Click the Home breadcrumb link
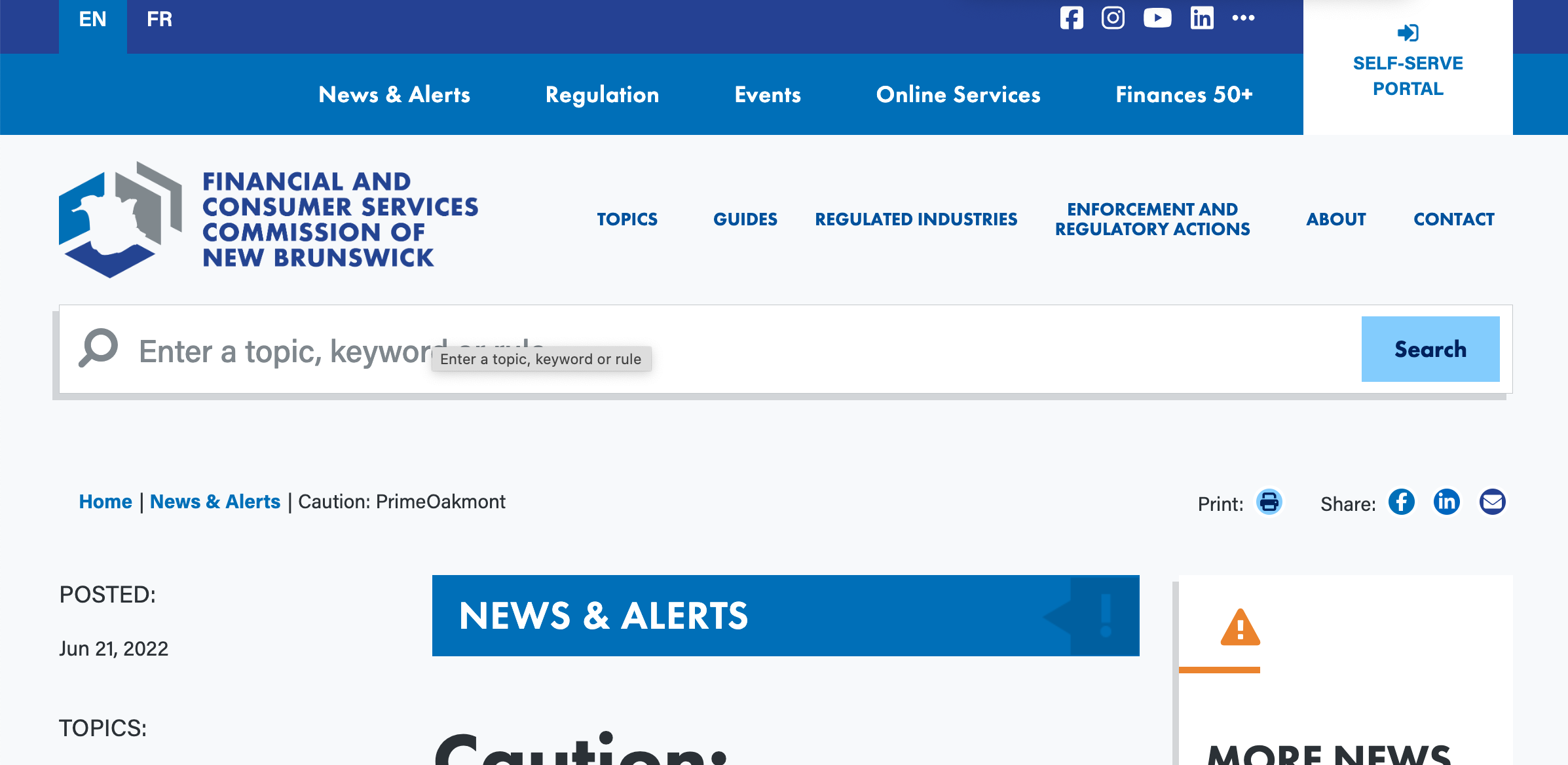This screenshot has width=1568, height=765. coord(105,502)
